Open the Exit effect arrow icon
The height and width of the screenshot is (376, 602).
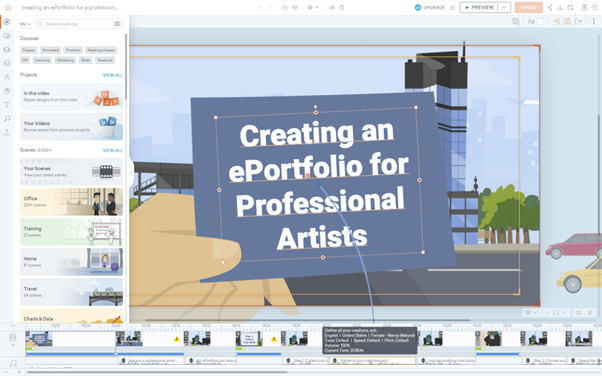tap(578, 22)
